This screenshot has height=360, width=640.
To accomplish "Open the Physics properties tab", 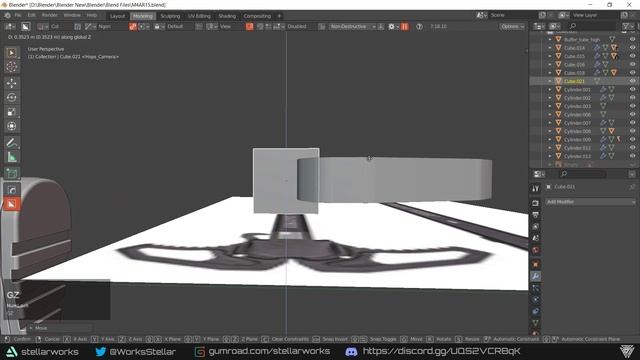I will (x=536, y=300).
